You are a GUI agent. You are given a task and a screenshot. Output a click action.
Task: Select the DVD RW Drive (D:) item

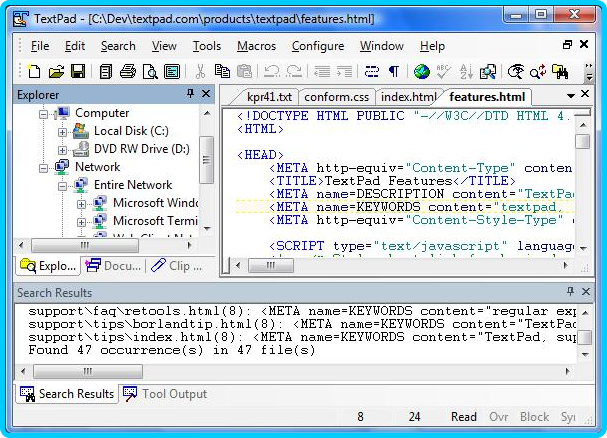[141, 149]
